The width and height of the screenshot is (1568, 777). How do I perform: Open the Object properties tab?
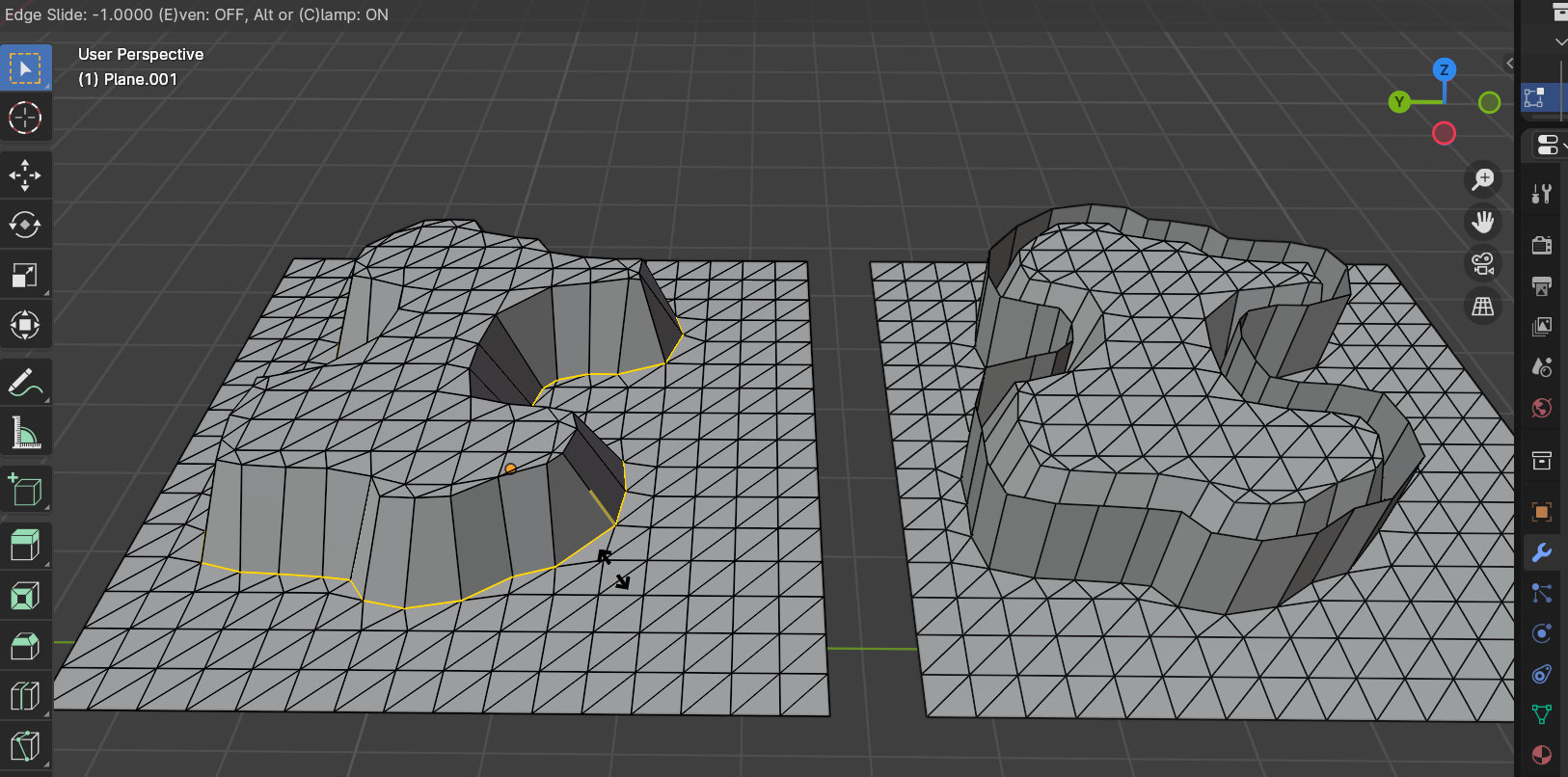coord(1542,512)
